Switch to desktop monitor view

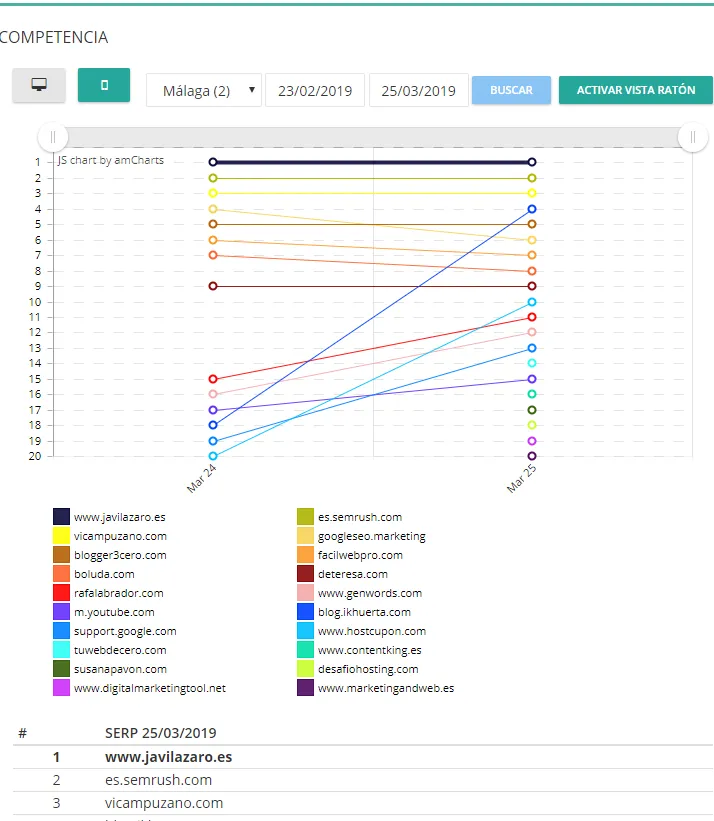[x=39, y=86]
